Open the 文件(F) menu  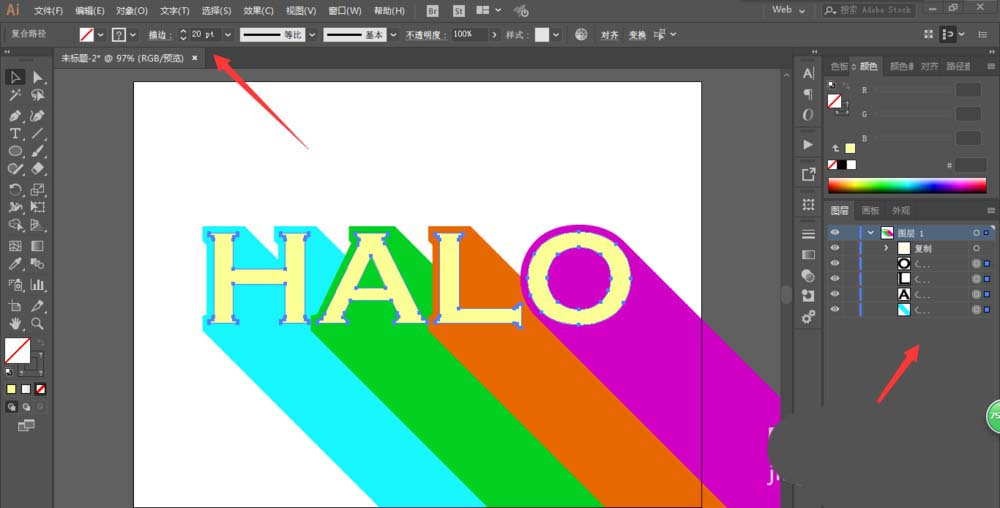coord(48,11)
